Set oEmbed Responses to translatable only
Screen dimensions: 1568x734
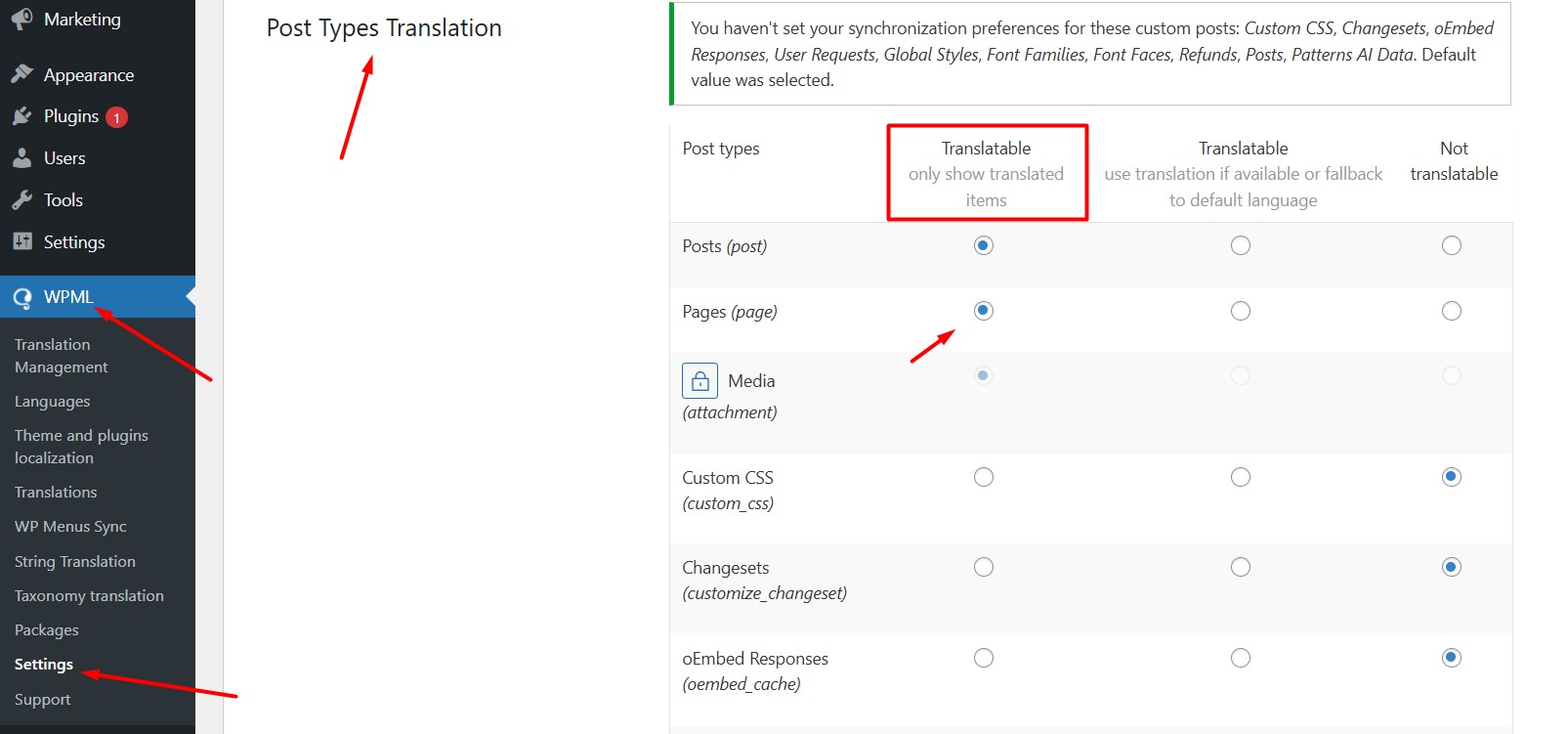[983, 658]
